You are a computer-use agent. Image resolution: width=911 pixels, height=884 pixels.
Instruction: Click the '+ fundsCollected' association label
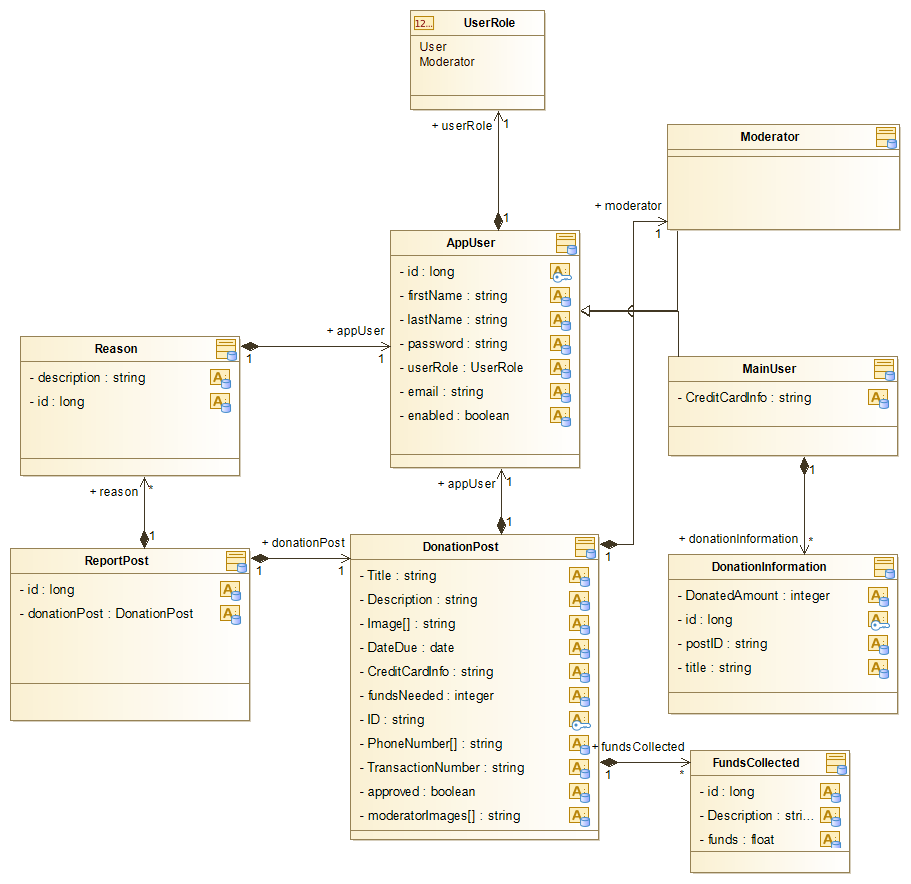(640, 747)
